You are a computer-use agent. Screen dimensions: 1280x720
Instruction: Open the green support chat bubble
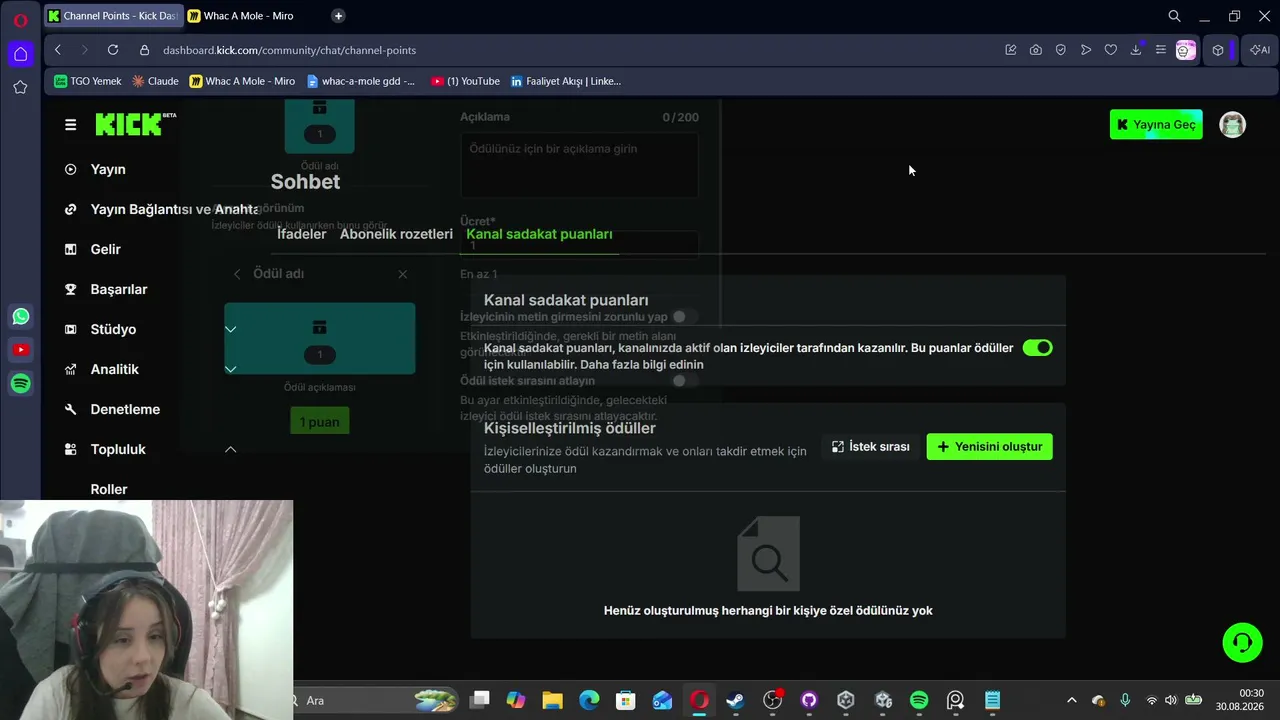click(x=1242, y=642)
